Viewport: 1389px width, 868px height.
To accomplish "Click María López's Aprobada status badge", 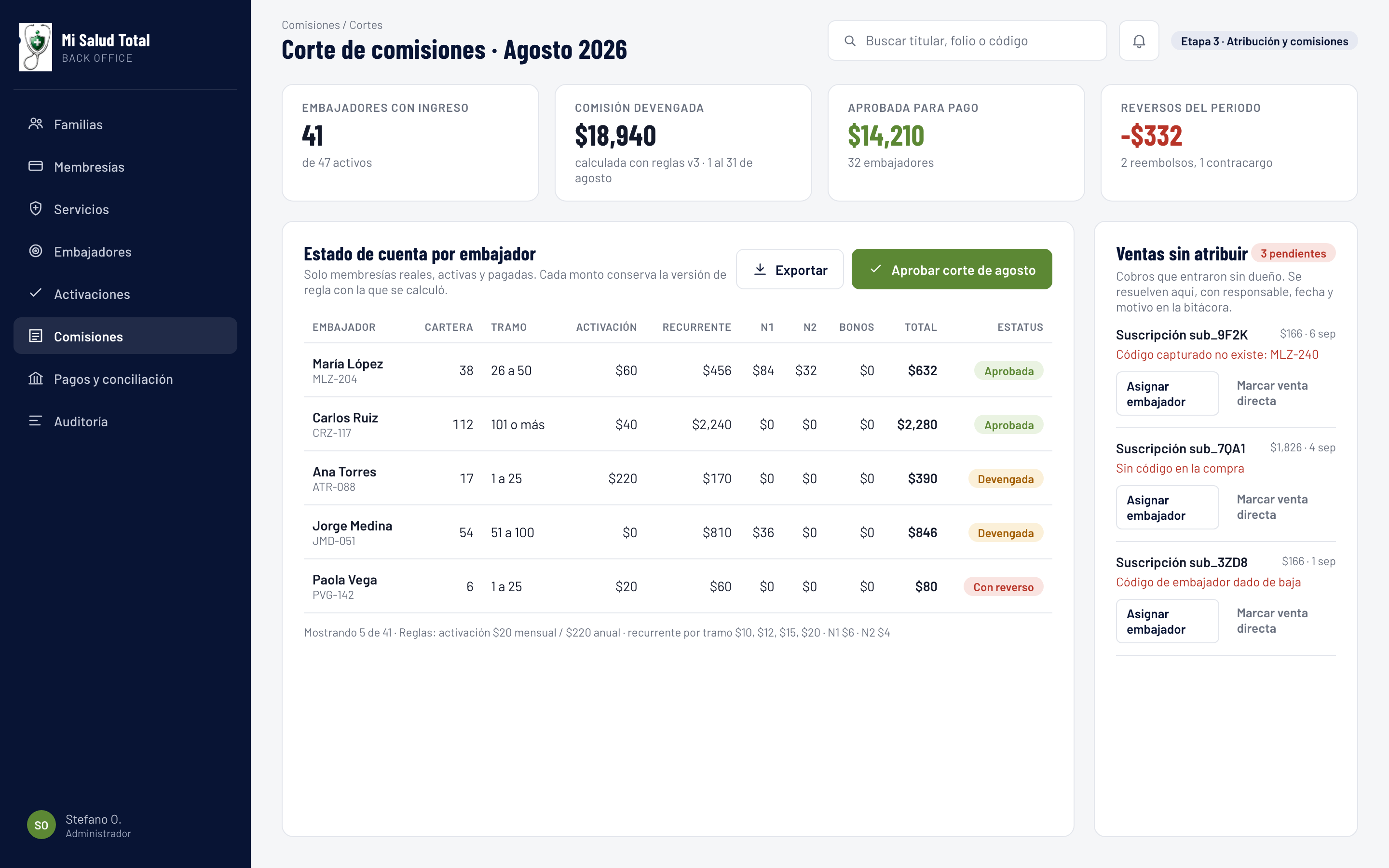I will [x=1008, y=371].
